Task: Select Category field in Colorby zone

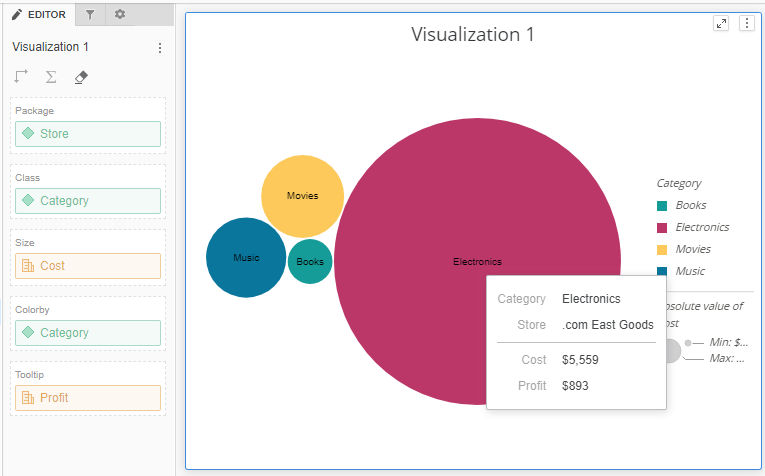Action: pos(88,333)
